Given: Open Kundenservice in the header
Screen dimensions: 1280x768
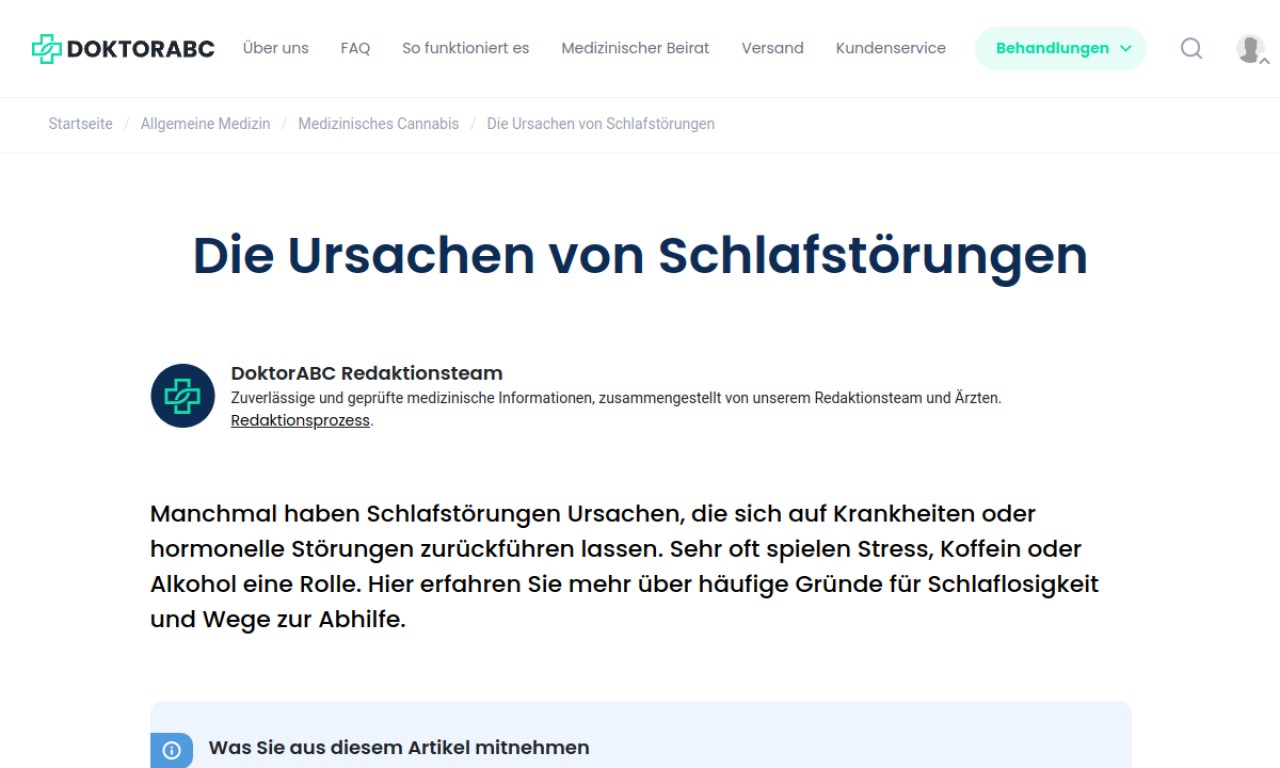Looking at the screenshot, I should (x=891, y=48).
